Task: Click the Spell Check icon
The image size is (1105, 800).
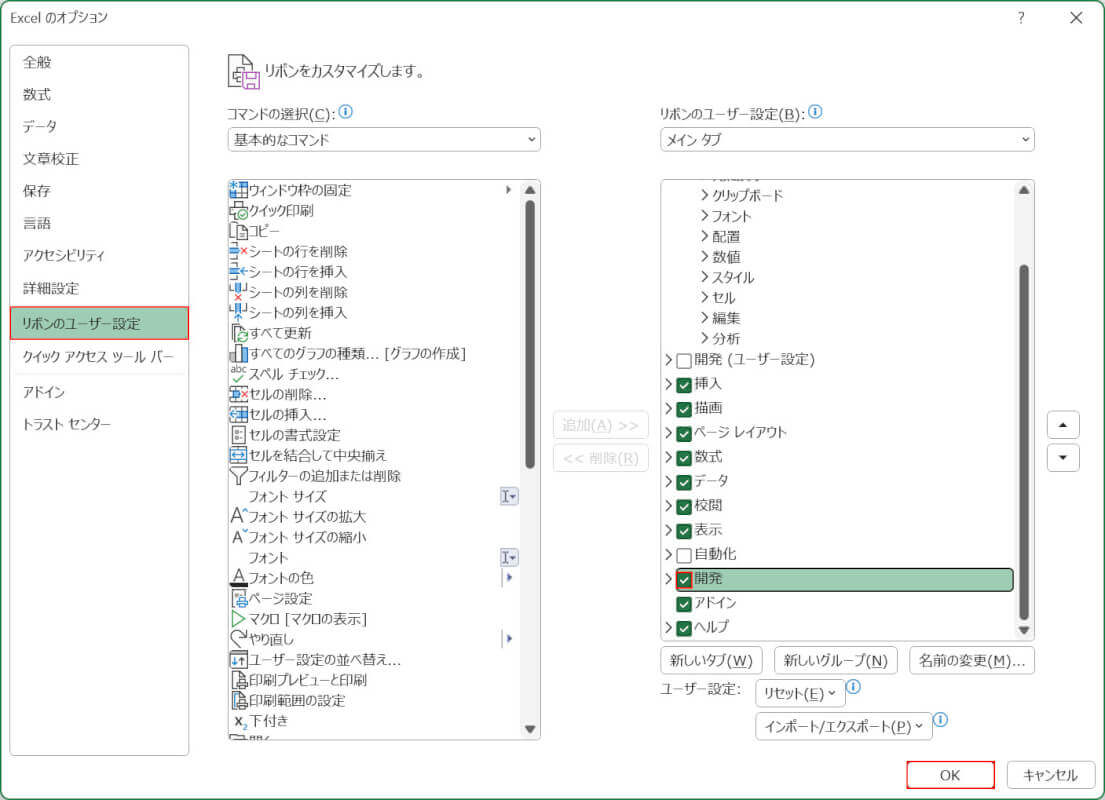Action: [x=238, y=374]
